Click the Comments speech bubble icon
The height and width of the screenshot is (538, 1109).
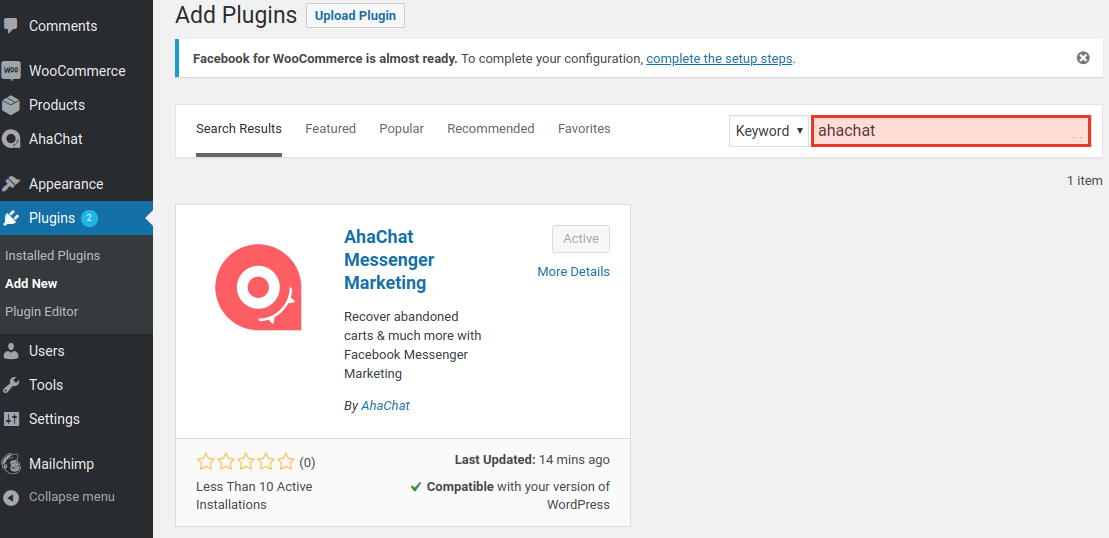[x=10, y=25]
